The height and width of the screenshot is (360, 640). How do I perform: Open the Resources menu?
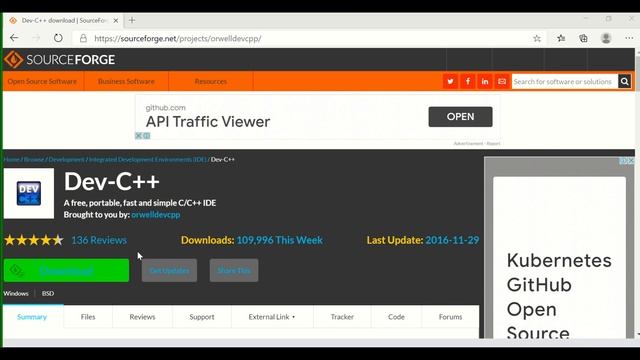point(211,81)
